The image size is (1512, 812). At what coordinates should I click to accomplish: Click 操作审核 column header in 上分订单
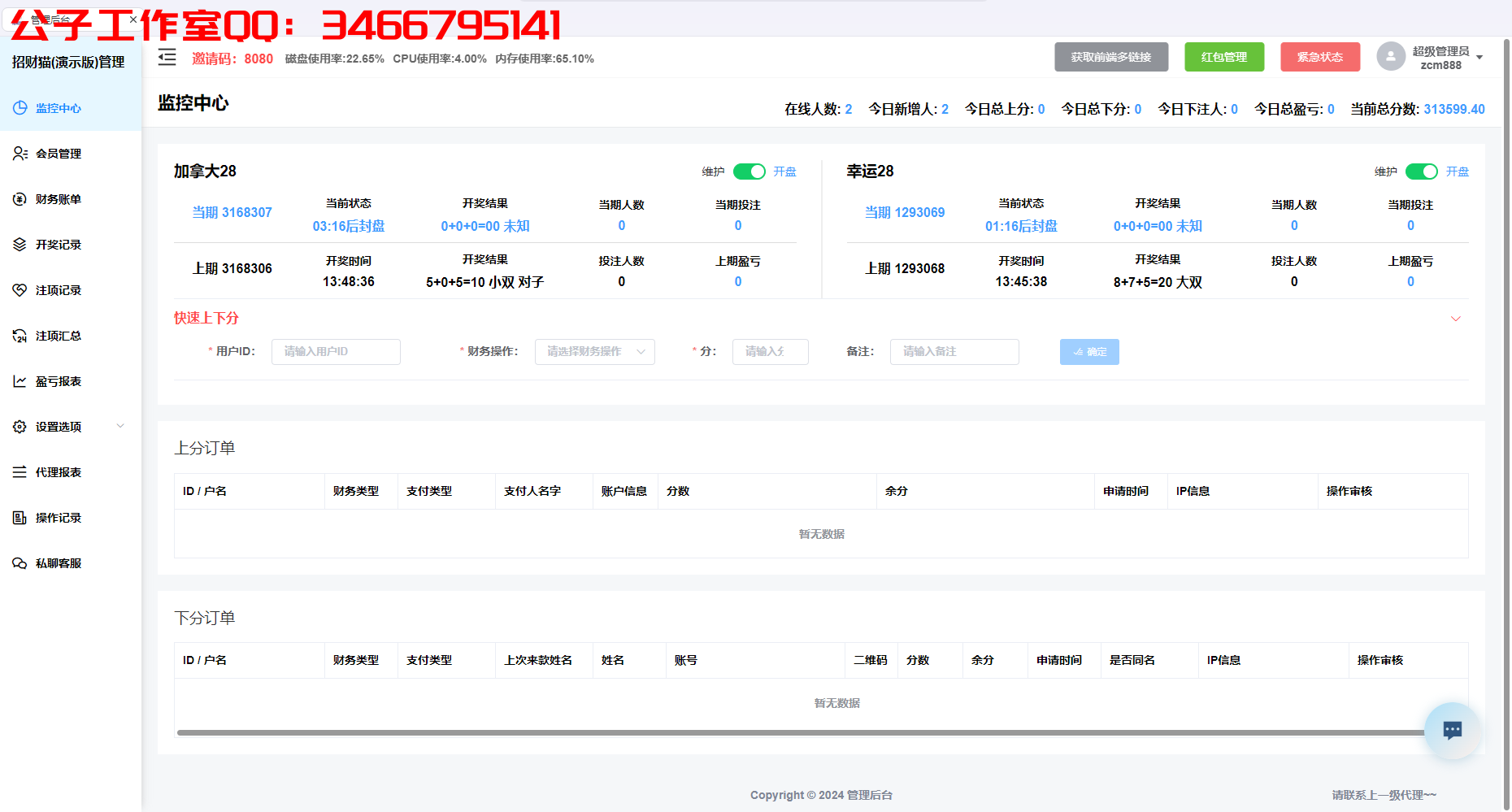pos(1349,491)
